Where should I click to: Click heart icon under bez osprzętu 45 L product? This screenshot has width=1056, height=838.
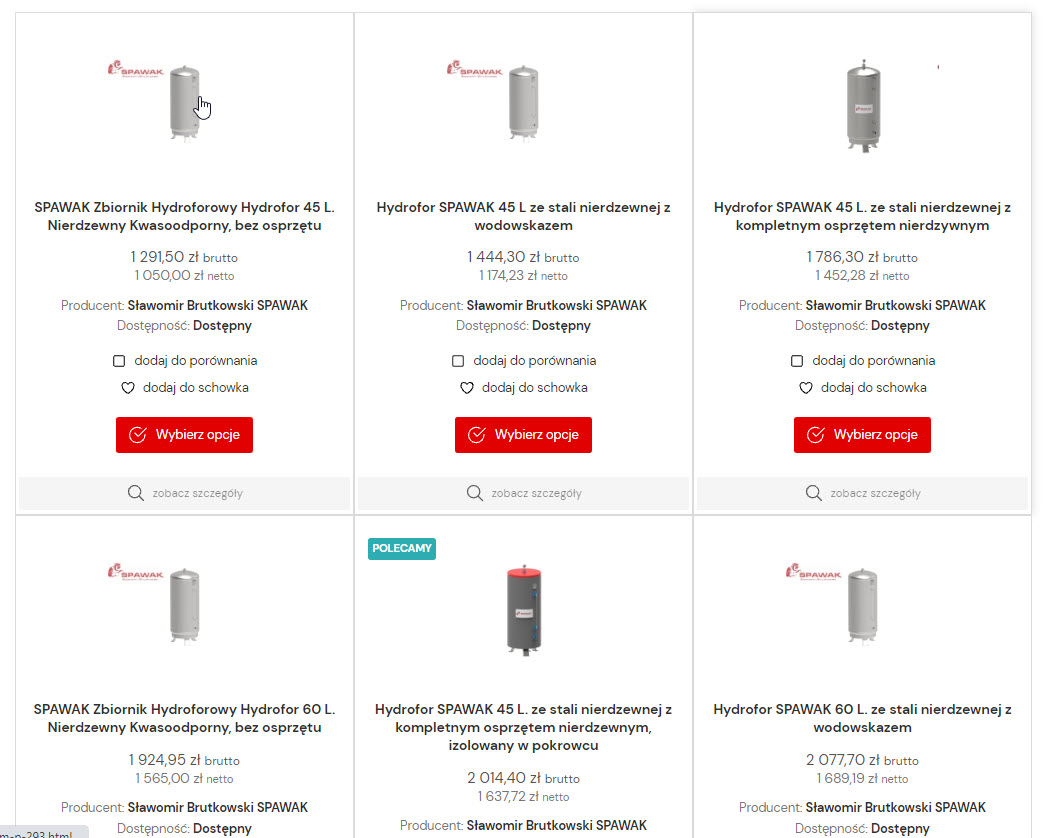[127, 388]
